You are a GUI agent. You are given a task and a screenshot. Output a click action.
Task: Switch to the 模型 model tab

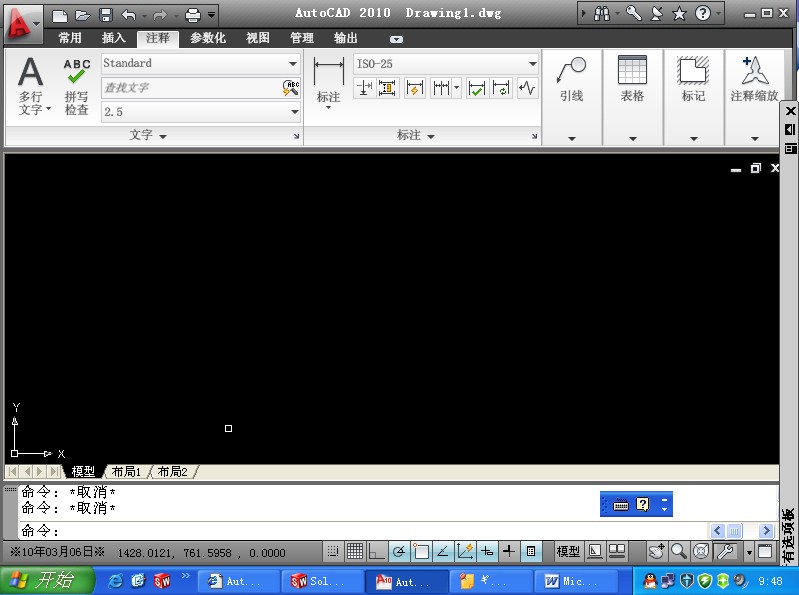[83, 471]
